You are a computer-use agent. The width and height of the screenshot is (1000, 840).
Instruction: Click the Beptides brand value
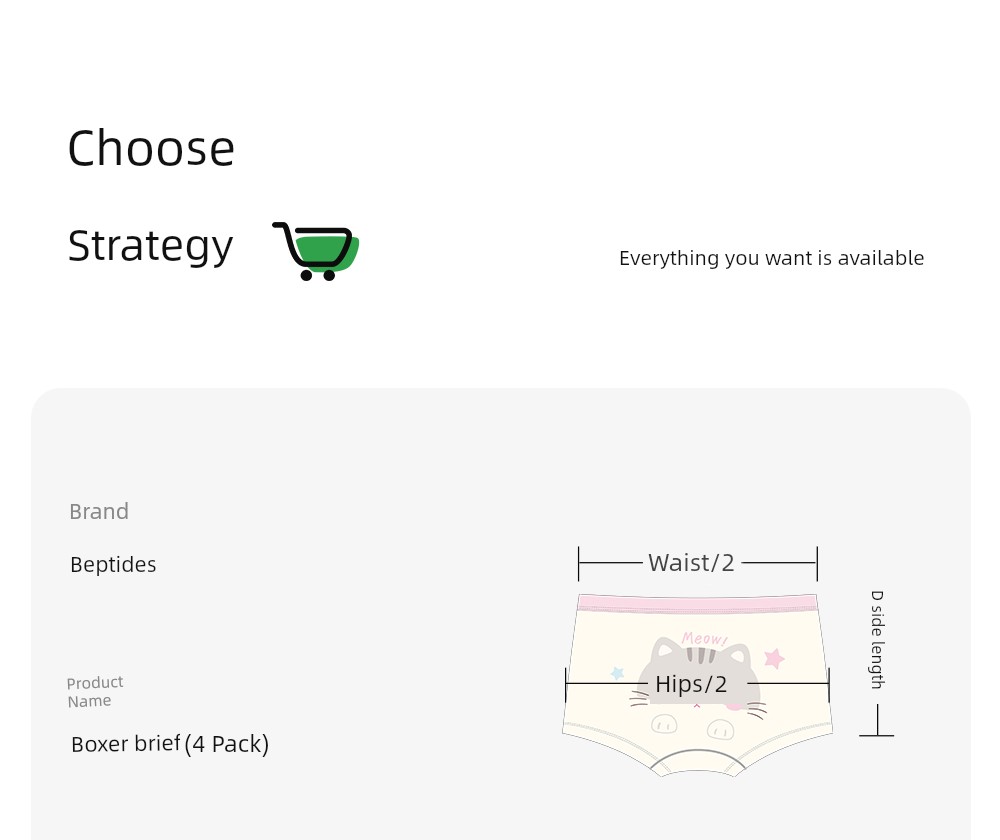point(113,564)
